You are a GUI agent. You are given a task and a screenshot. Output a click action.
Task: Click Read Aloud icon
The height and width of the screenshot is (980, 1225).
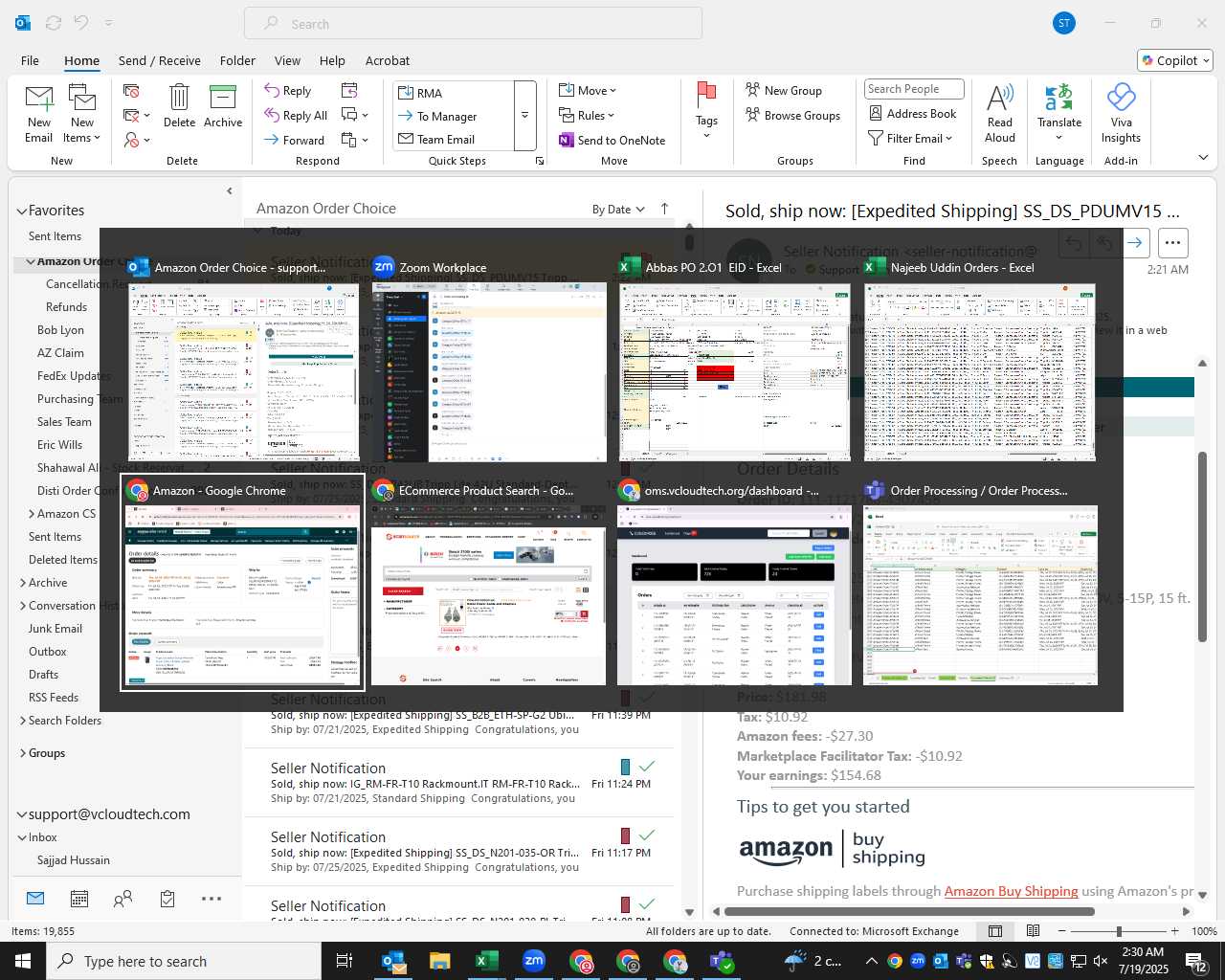pos(999,98)
